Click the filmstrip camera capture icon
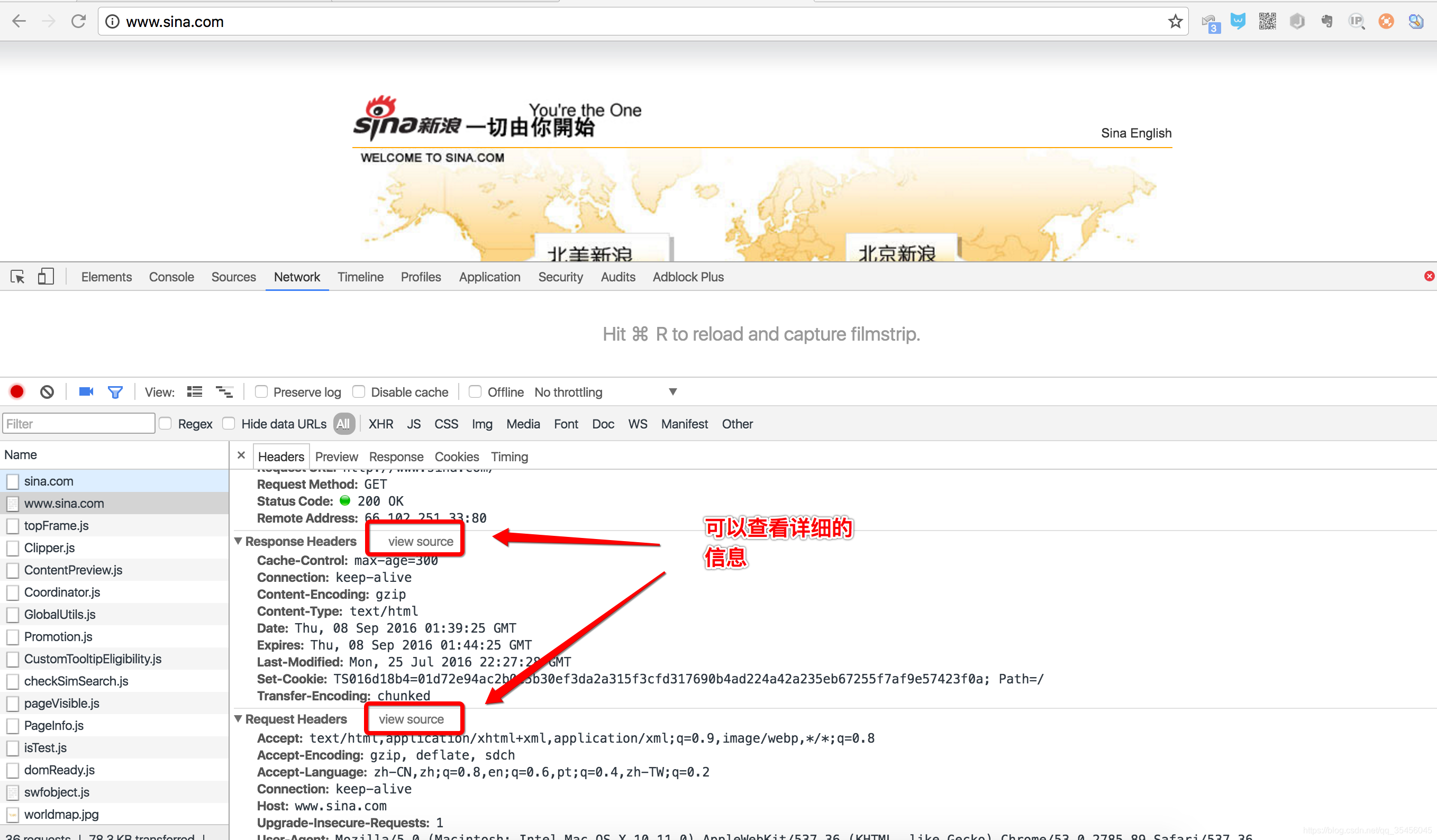 [86, 392]
